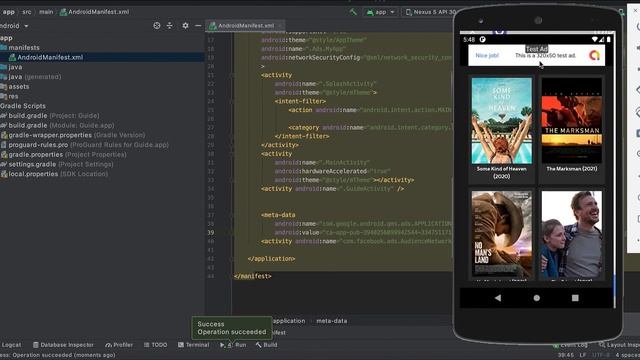Screen dimensions: 640x360
Task: Click the </manifest> closing tag in editor
Action: (253, 276)
